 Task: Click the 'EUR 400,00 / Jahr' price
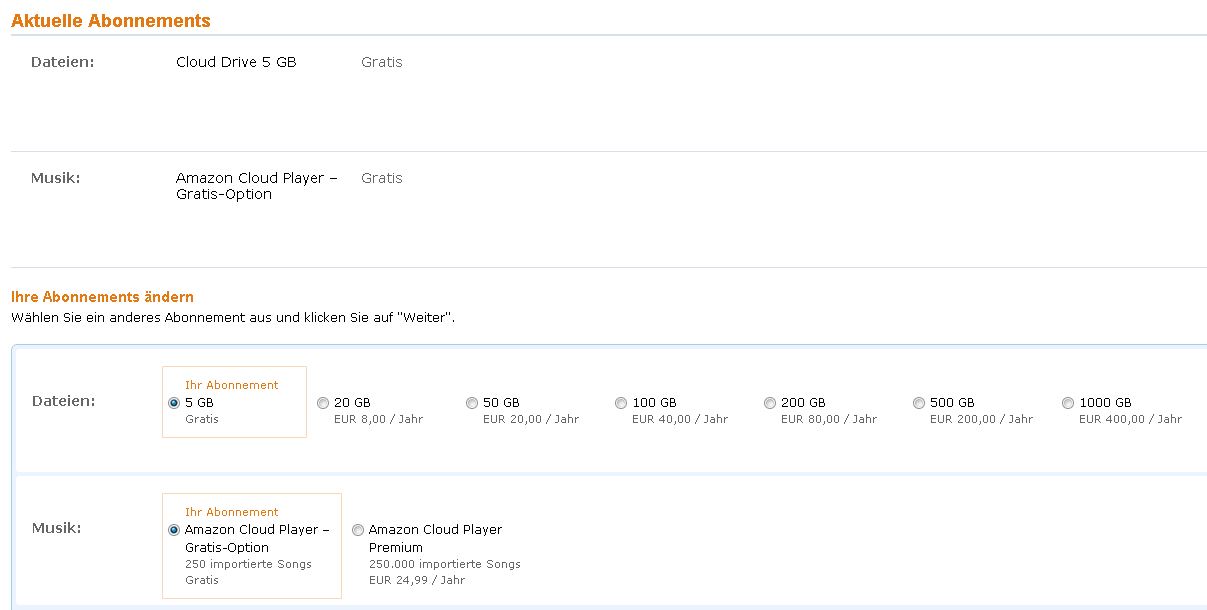coord(1130,419)
